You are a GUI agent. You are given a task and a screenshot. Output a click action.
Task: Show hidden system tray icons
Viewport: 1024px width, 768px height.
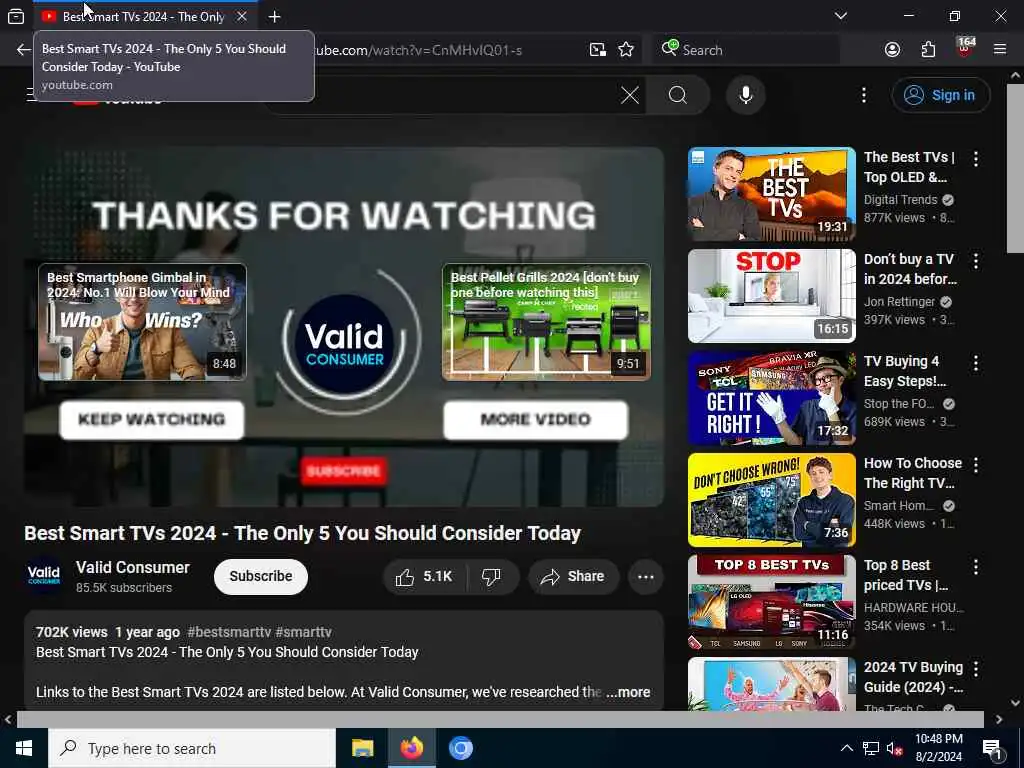(x=846, y=748)
